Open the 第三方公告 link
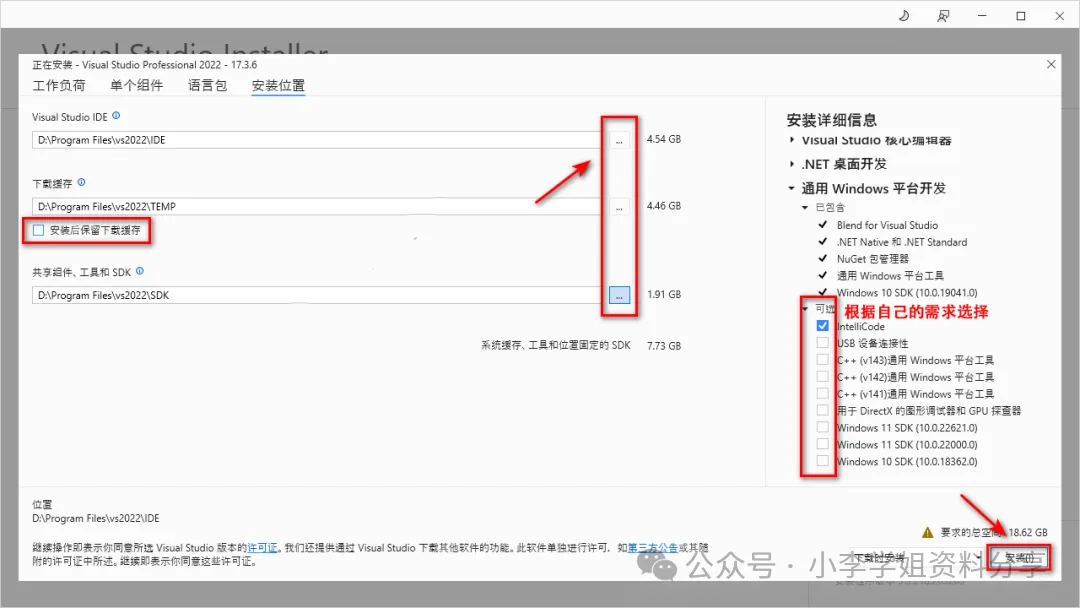Screen dimensions: 1080x608 [x=653, y=547]
